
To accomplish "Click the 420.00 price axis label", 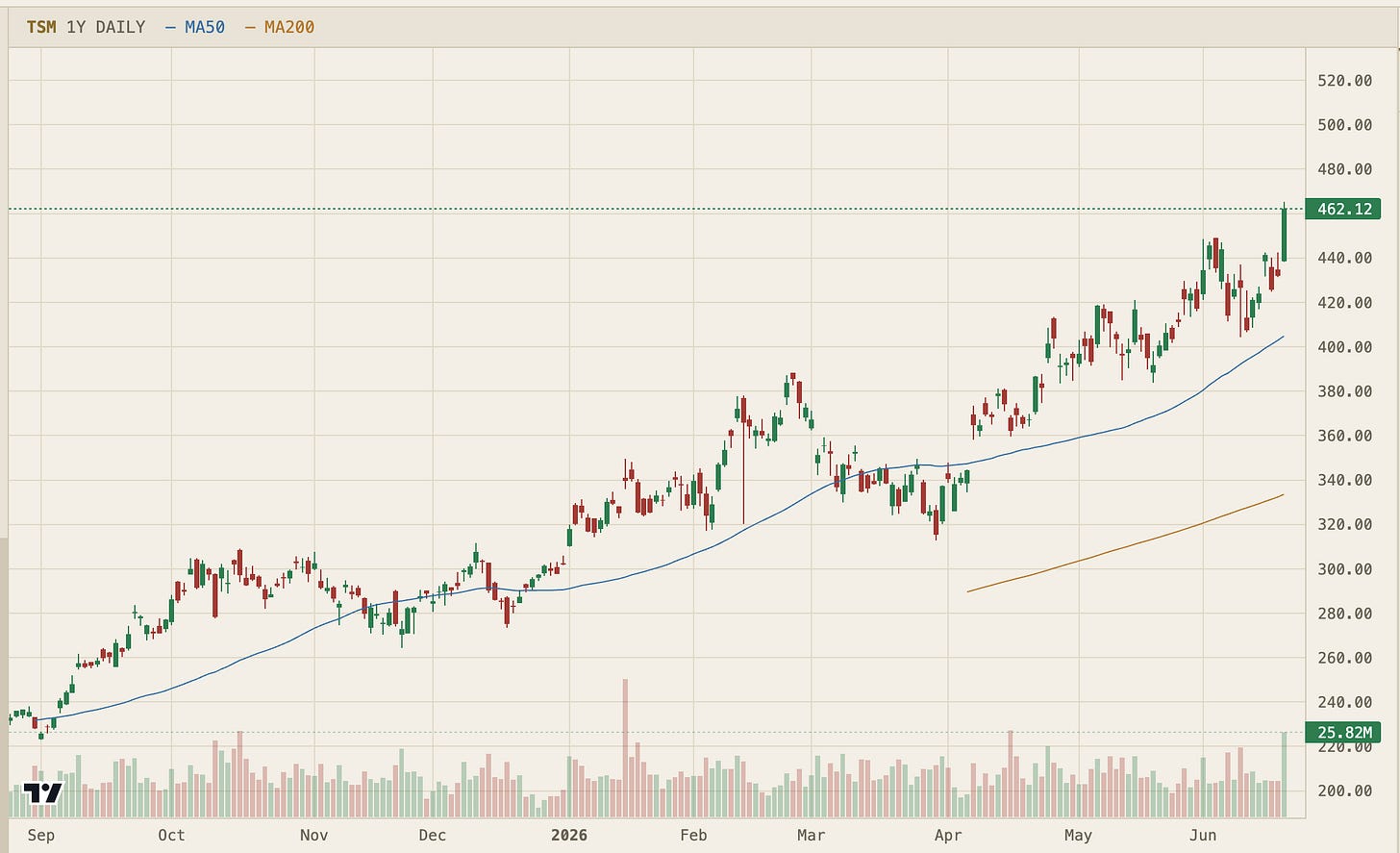I will pyautogui.click(x=1344, y=303).
